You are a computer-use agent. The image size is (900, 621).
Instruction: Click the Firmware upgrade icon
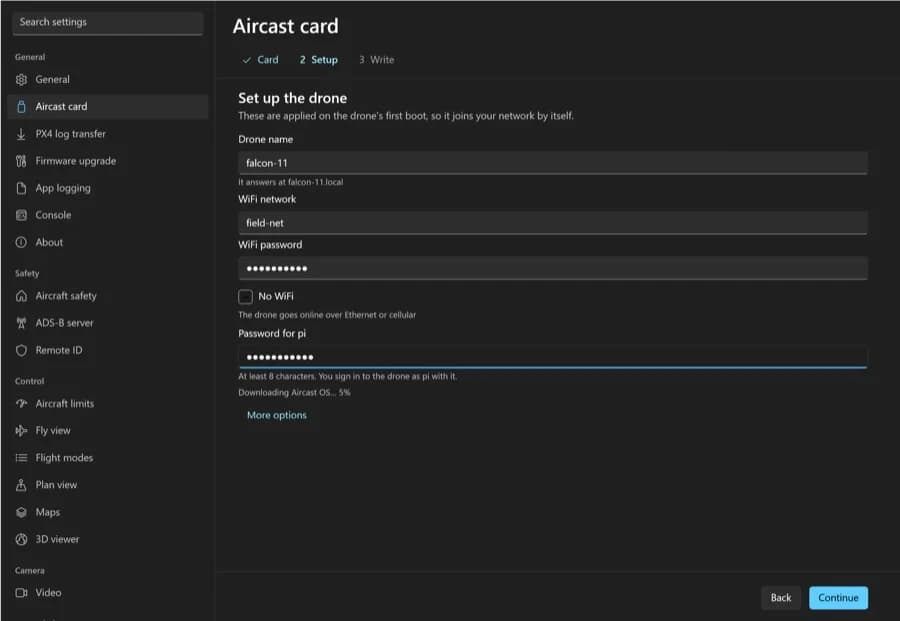click(x=21, y=161)
